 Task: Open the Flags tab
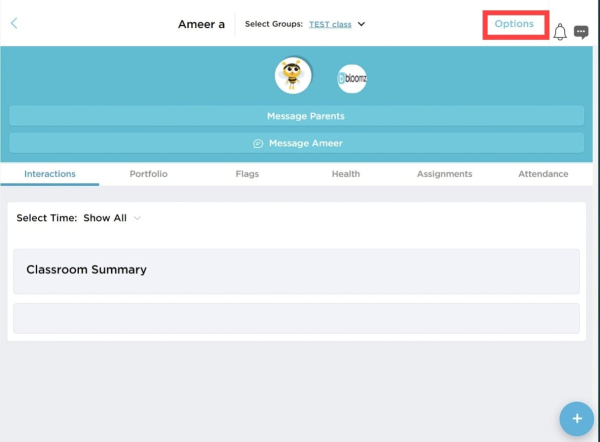(247, 174)
